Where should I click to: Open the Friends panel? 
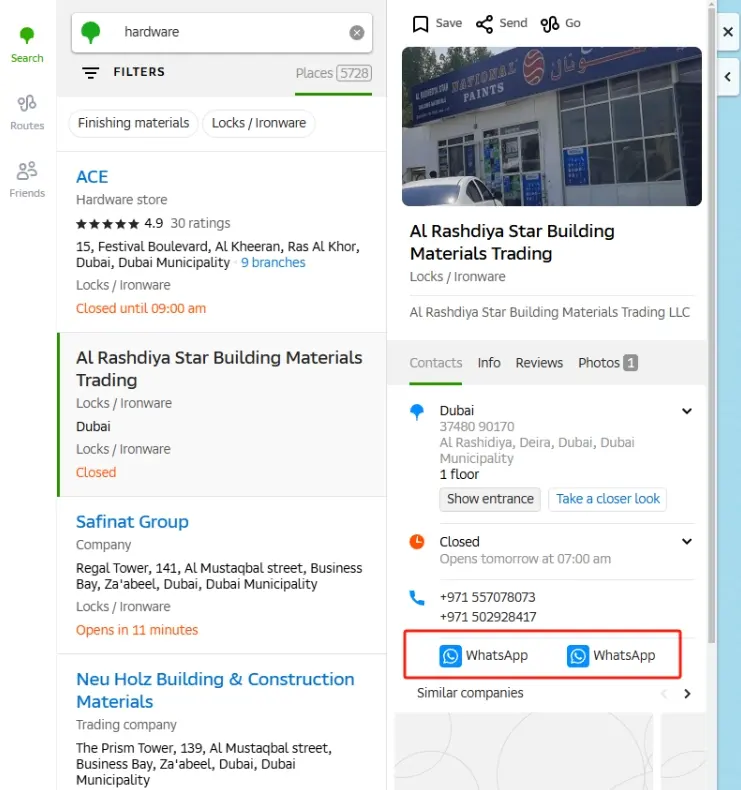pos(27,178)
